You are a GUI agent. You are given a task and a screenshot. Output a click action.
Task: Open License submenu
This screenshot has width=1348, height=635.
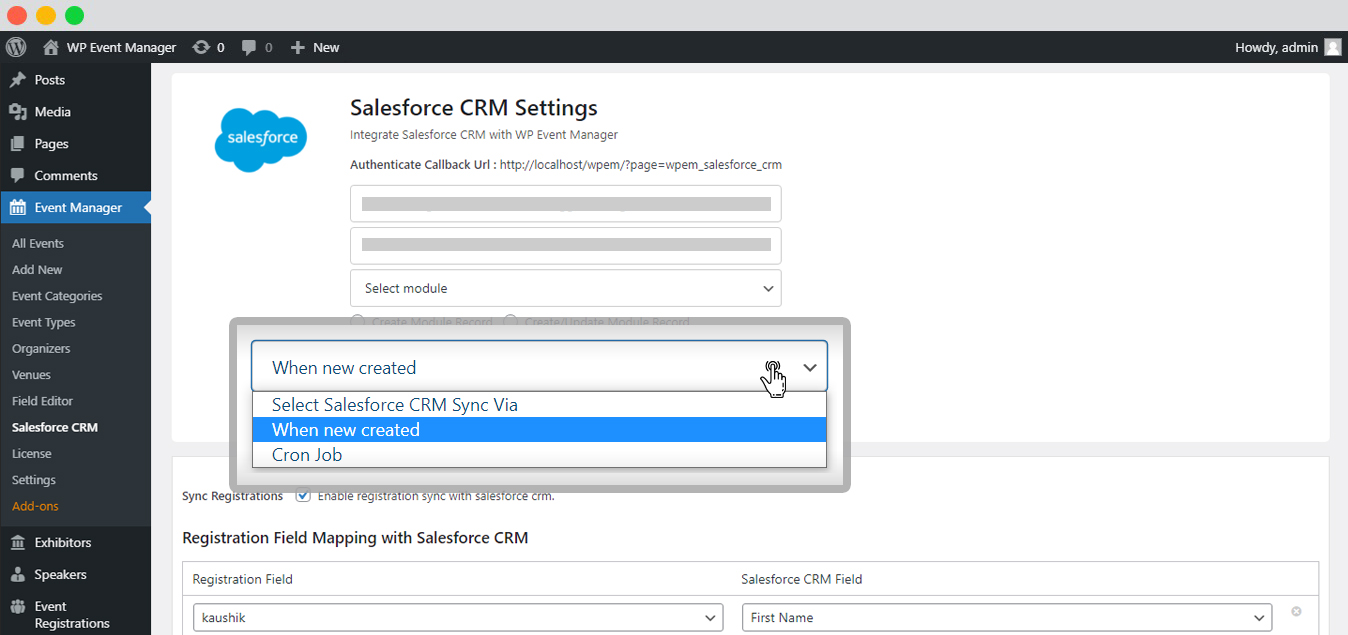(32, 453)
